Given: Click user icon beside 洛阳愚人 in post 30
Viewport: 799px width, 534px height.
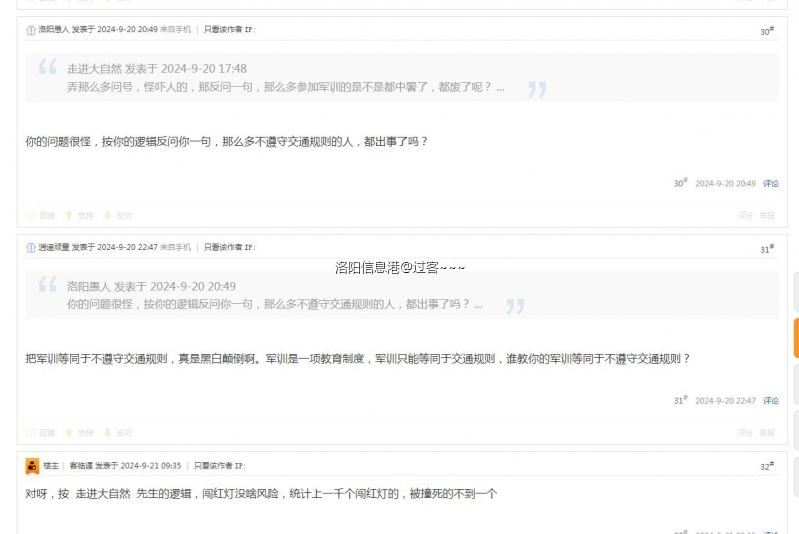Looking at the screenshot, I should pyautogui.click(x=31, y=30).
